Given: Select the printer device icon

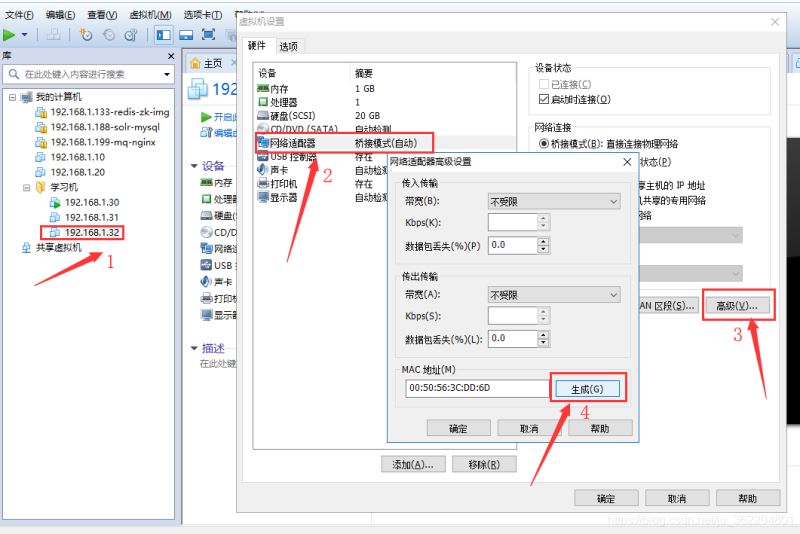Looking at the screenshot, I should [263, 184].
